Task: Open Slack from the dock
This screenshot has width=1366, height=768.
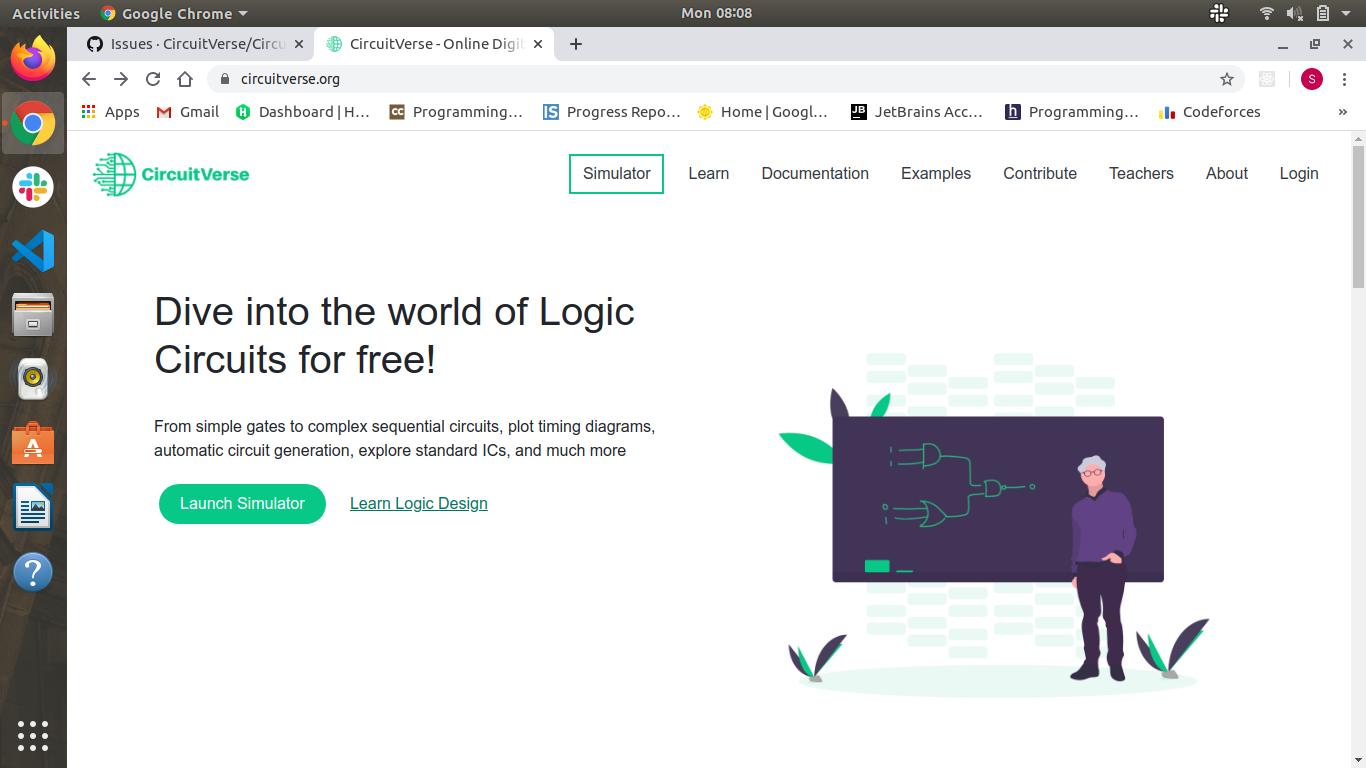Action: pos(33,187)
